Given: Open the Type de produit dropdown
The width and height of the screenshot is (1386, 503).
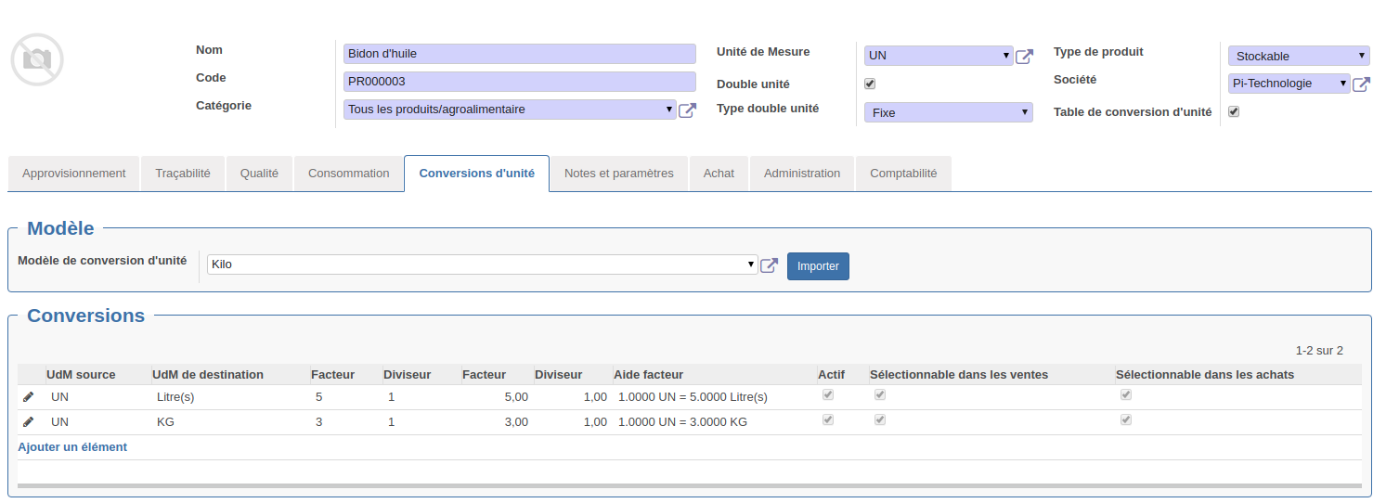Looking at the screenshot, I should click(1298, 56).
